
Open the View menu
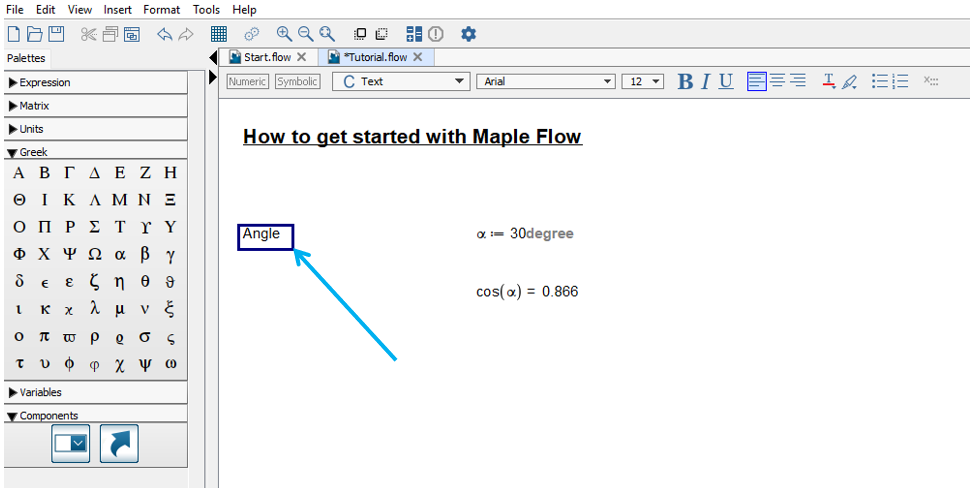(79, 10)
